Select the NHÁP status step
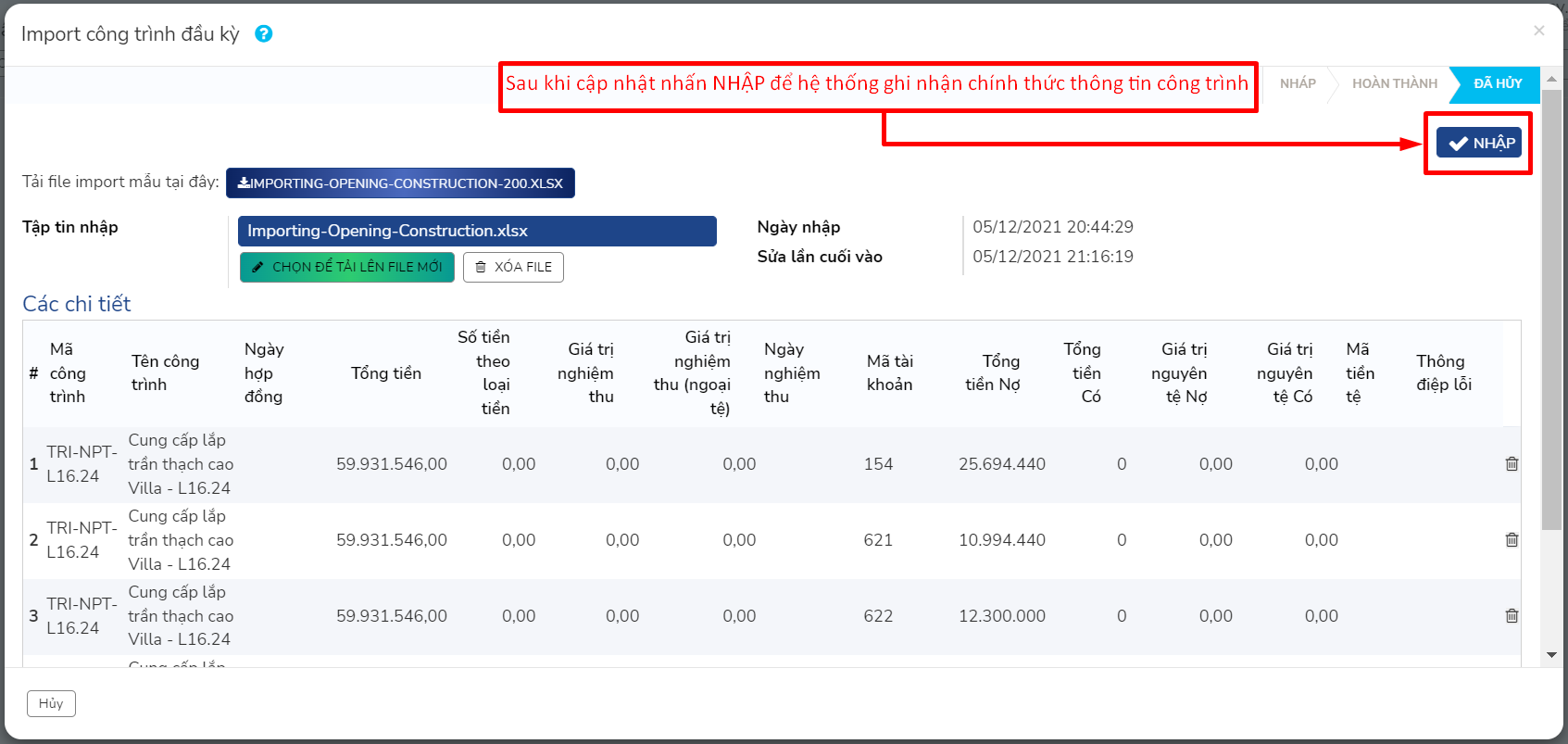The width and height of the screenshot is (1568, 744). point(1298,83)
